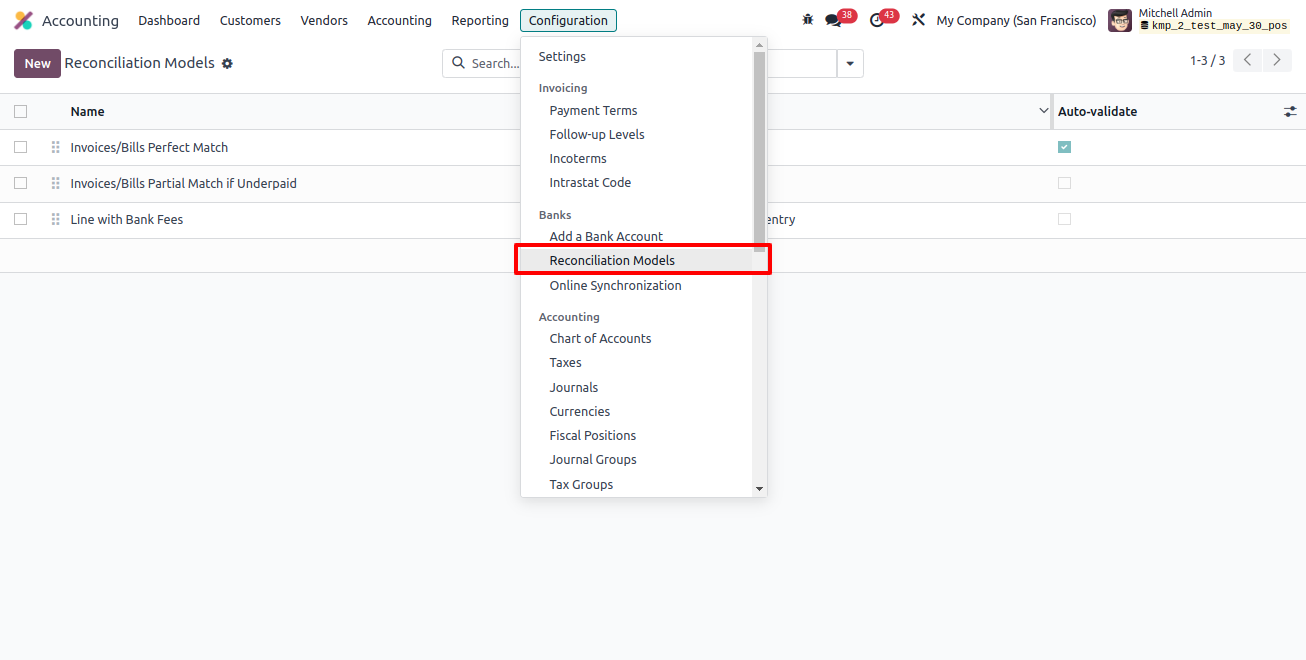
Task: Grab drag handle of Invoices/Bills Perfect Match
Action: (x=56, y=147)
